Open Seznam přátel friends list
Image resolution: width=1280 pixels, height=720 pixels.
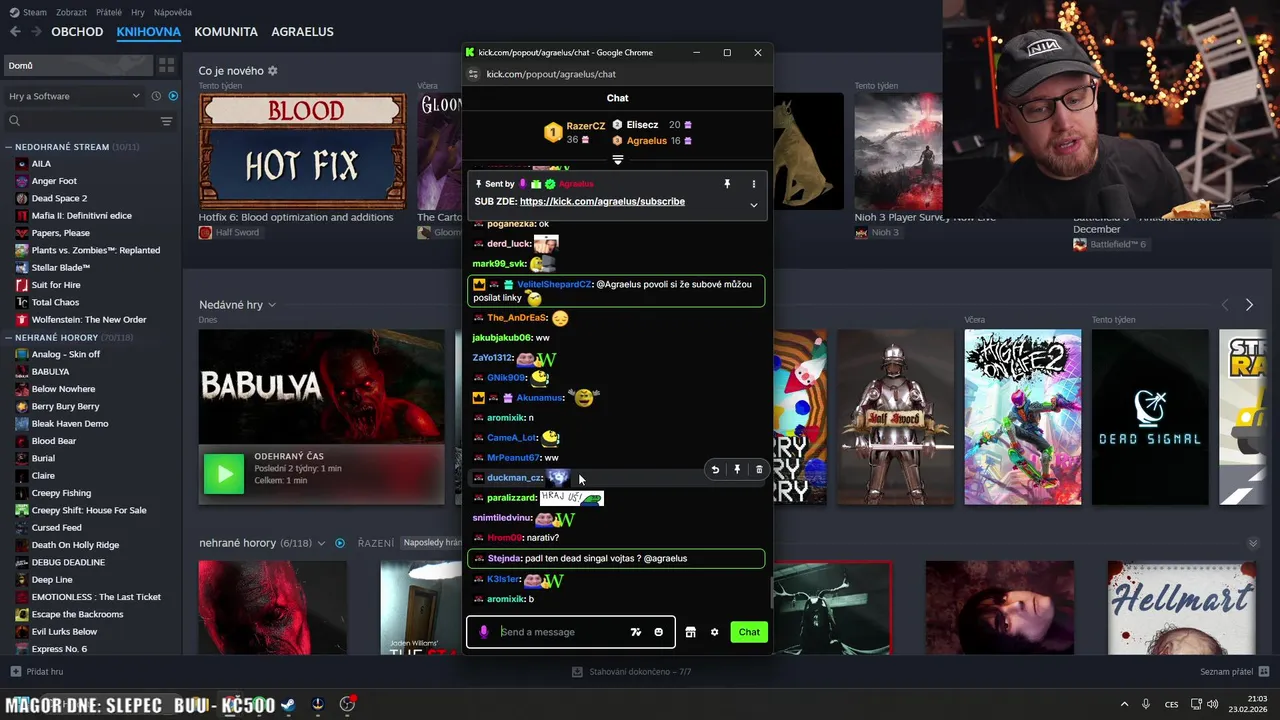tap(1234, 672)
